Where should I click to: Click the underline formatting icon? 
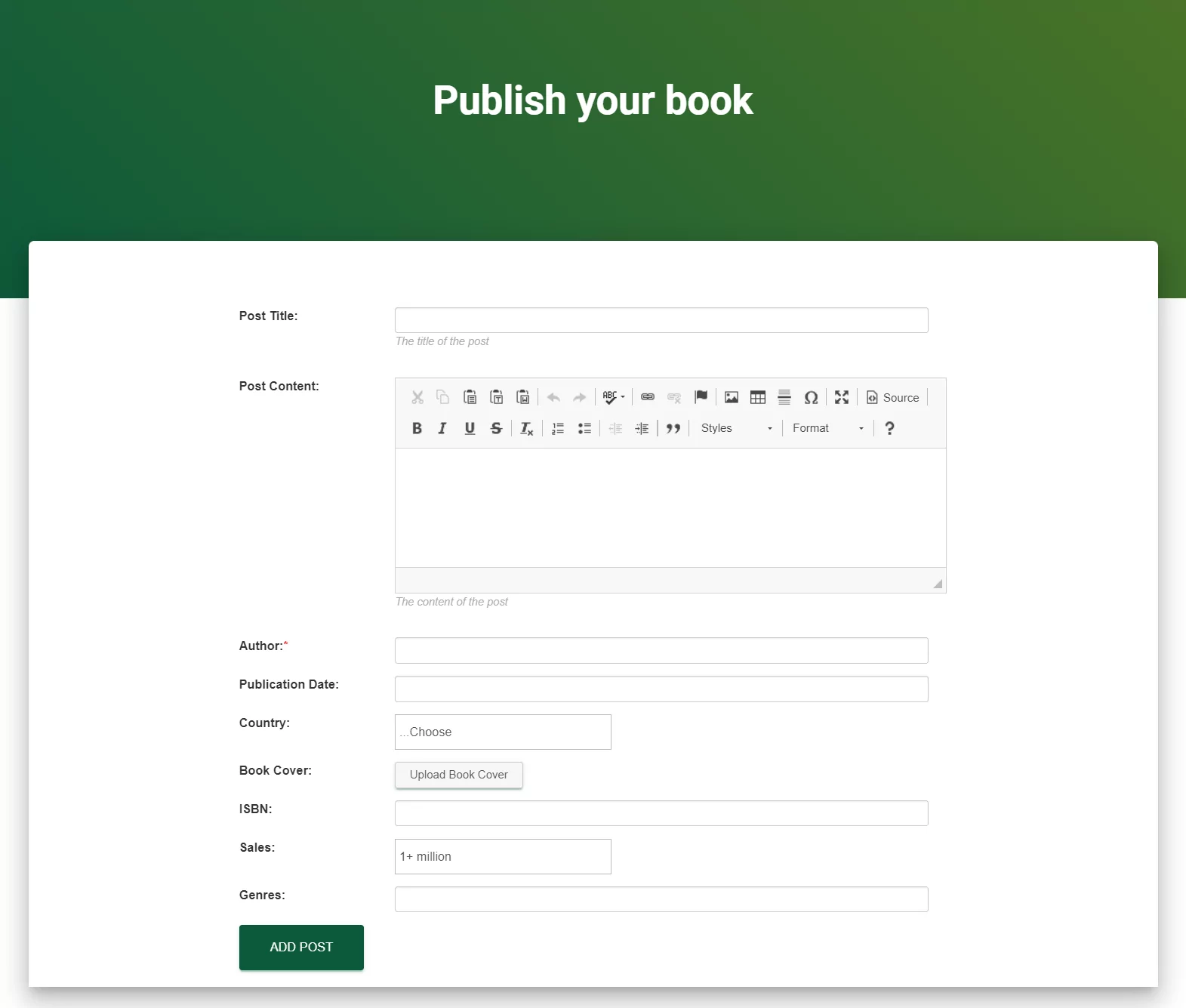[470, 428]
